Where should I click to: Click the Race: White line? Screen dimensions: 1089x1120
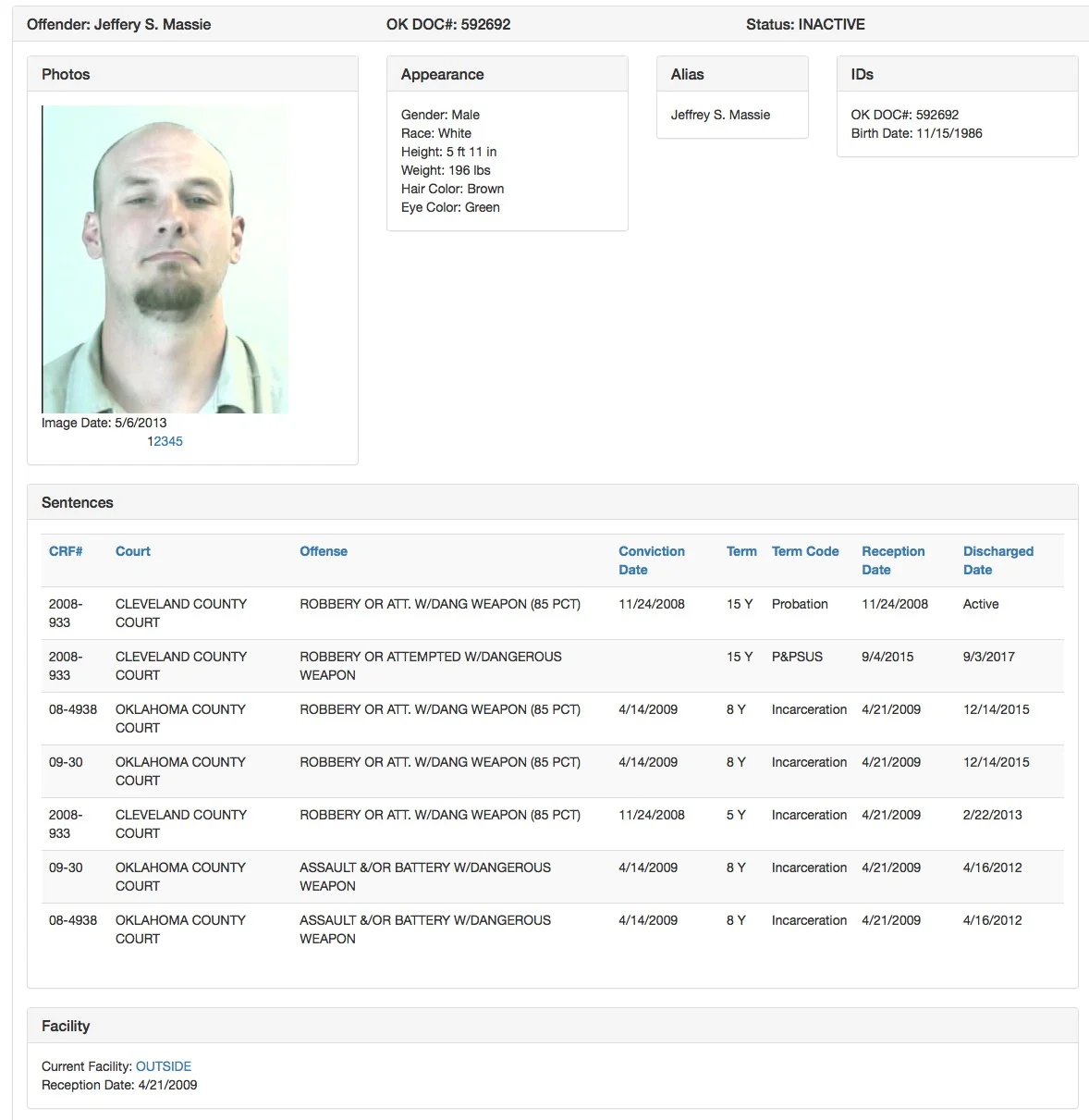(436, 133)
